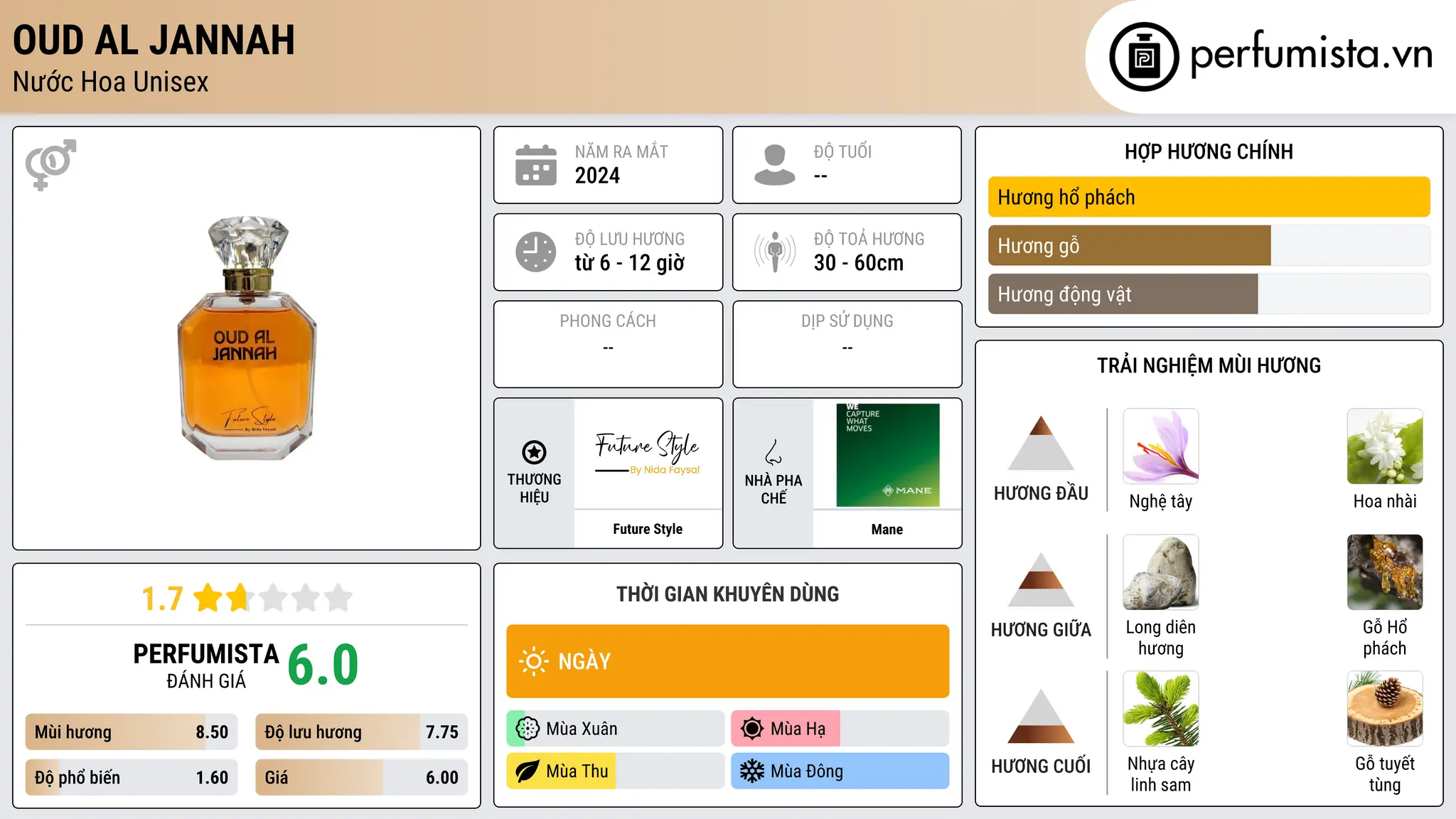Select the pyramid icon above Hương giữa

point(1041,579)
